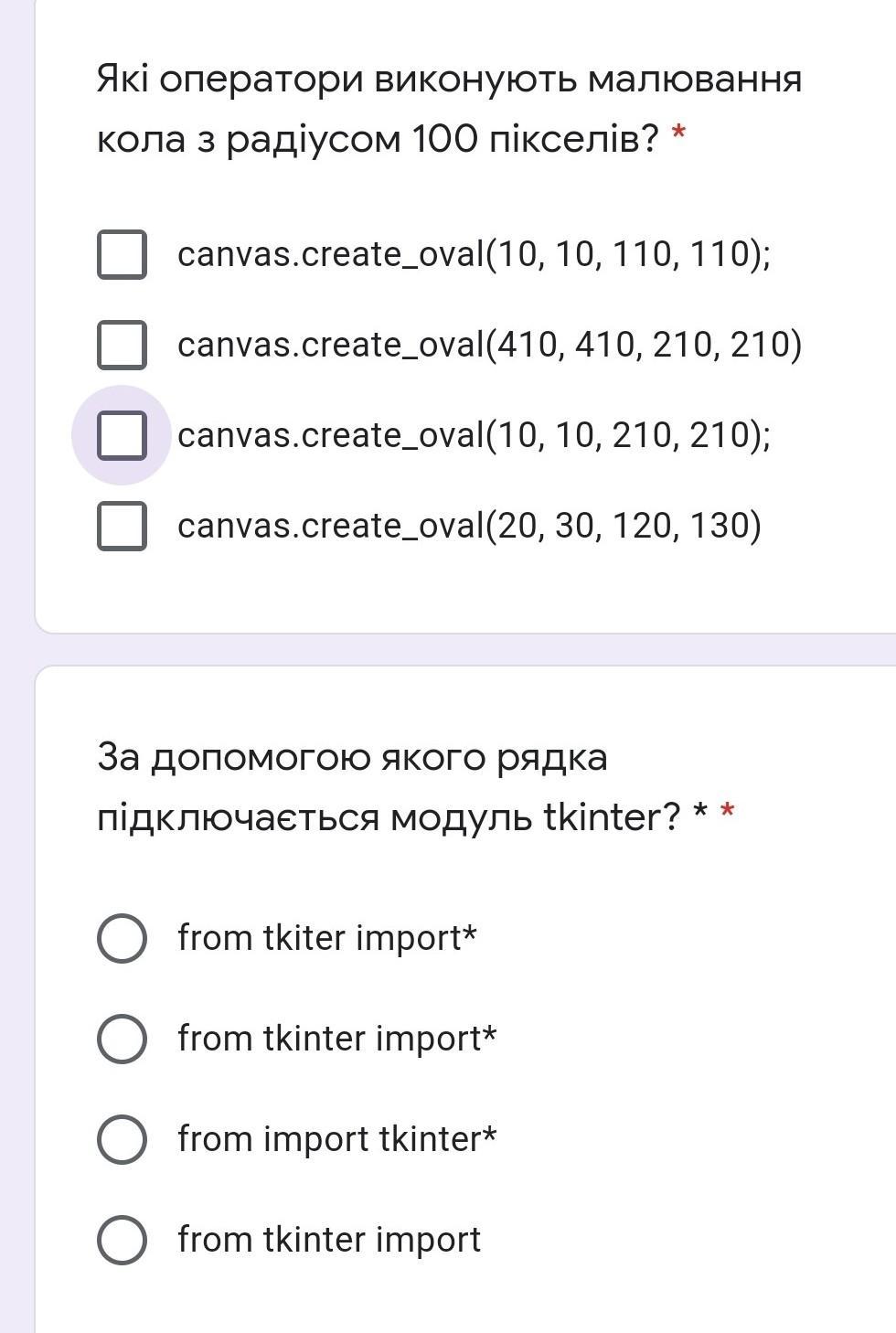Screen dimensions: 896x1333
Task: Click the option text canvas.create_oval(410, 410, 210, 210)
Action: pos(490,345)
